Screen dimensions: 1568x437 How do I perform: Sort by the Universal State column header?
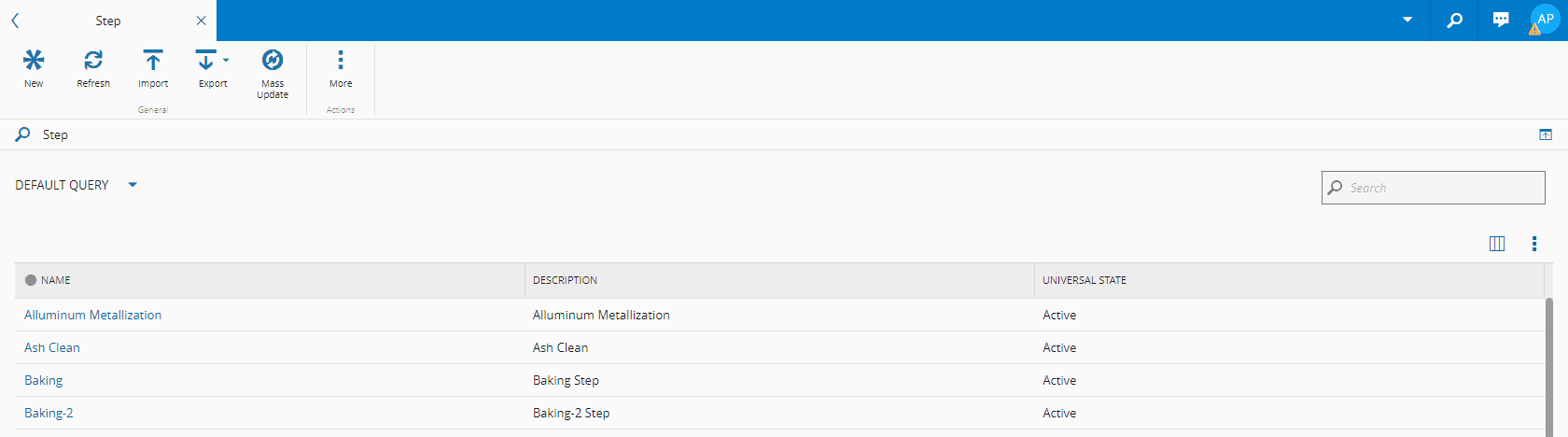point(1085,280)
